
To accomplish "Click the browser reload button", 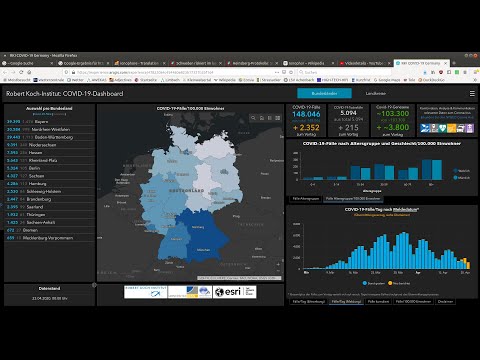I will coord(21,72).
